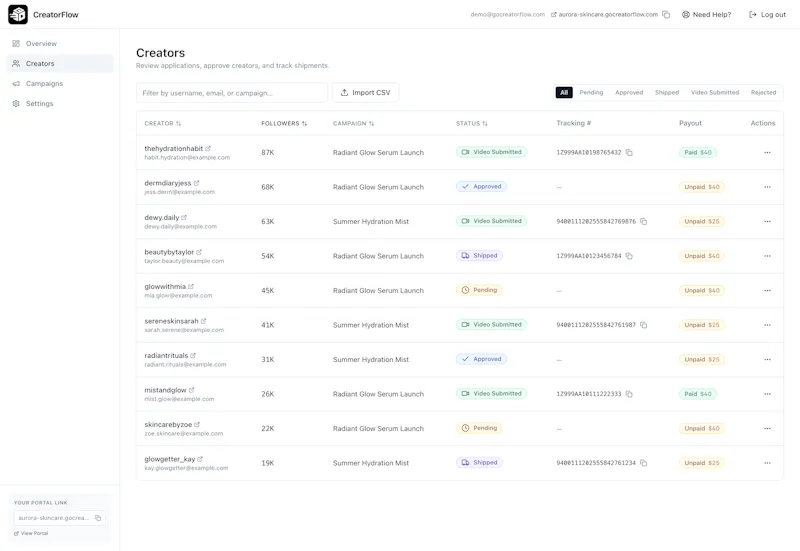Filter creators by Shipped status
This screenshot has width=800, height=551.
667,92
